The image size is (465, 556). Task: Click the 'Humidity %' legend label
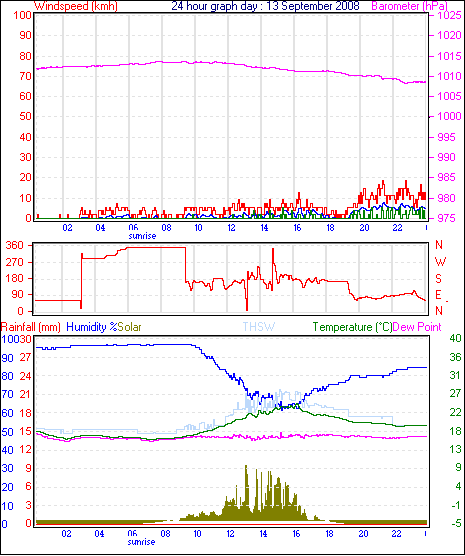pos(92,327)
